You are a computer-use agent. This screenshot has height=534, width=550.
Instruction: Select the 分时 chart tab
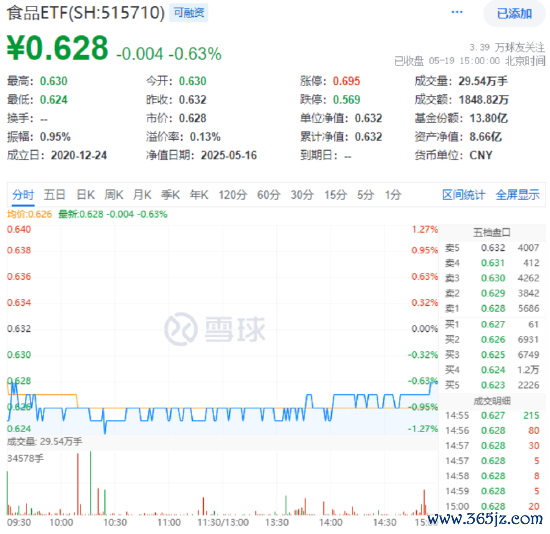[23, 195]
